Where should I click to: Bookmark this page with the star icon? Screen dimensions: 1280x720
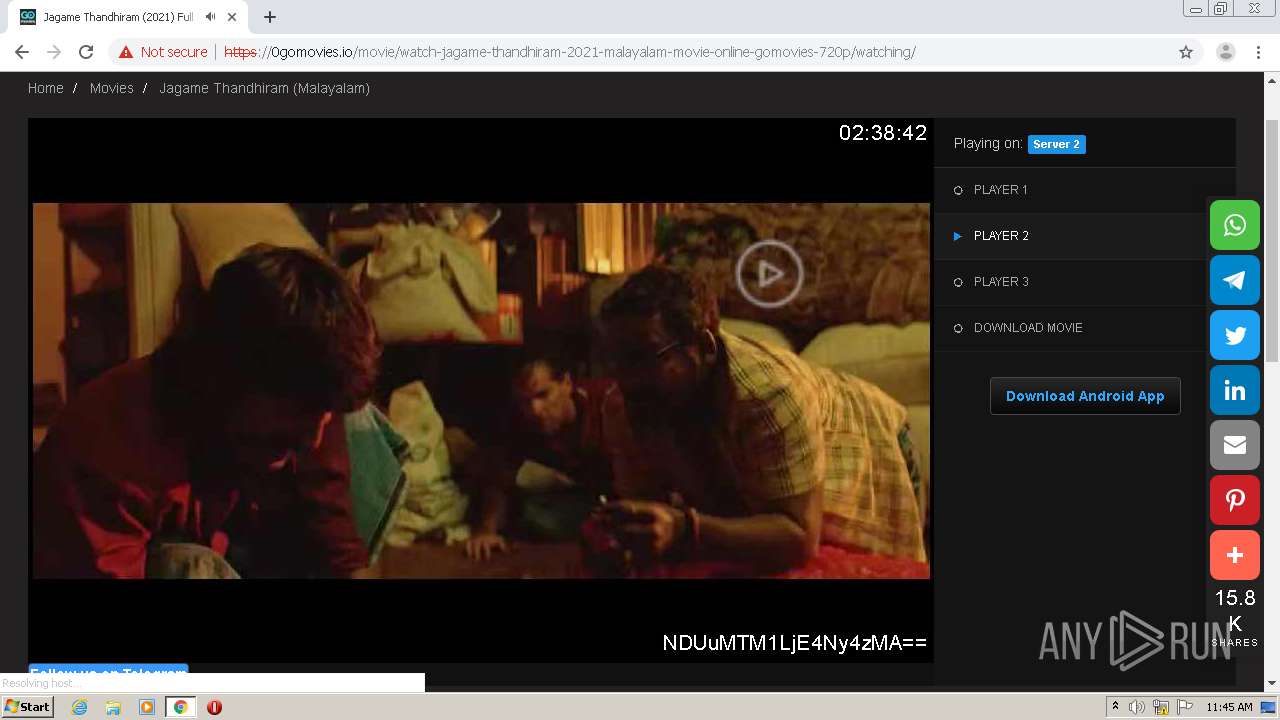pos(1186,52)
